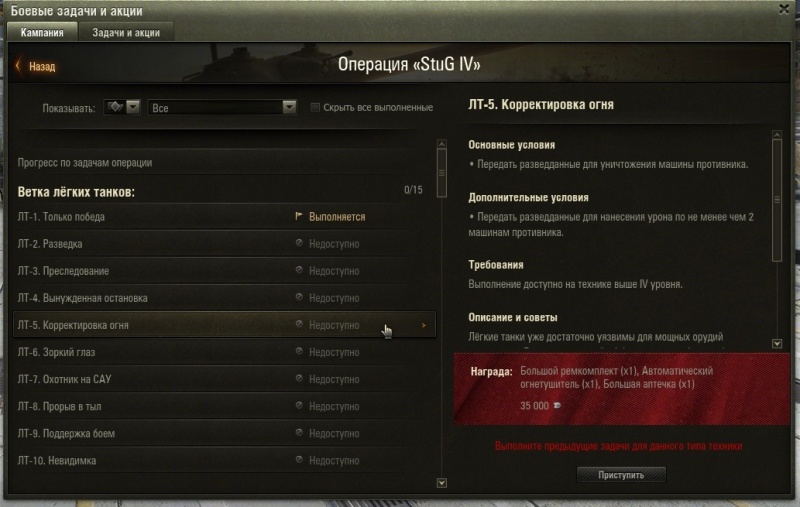Click the Приступить button

tap(621, 475)
